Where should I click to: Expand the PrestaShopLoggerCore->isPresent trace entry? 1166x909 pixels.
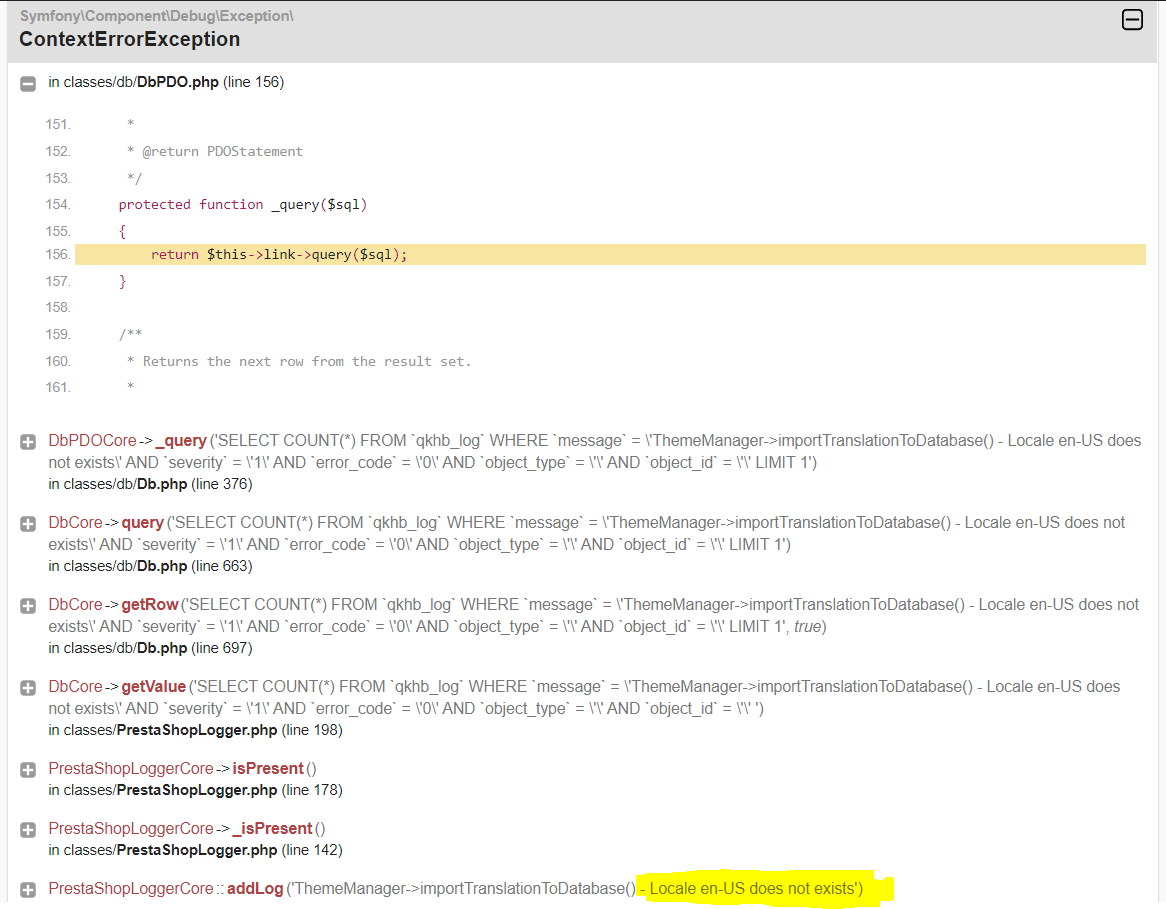[x=28, y=769]
